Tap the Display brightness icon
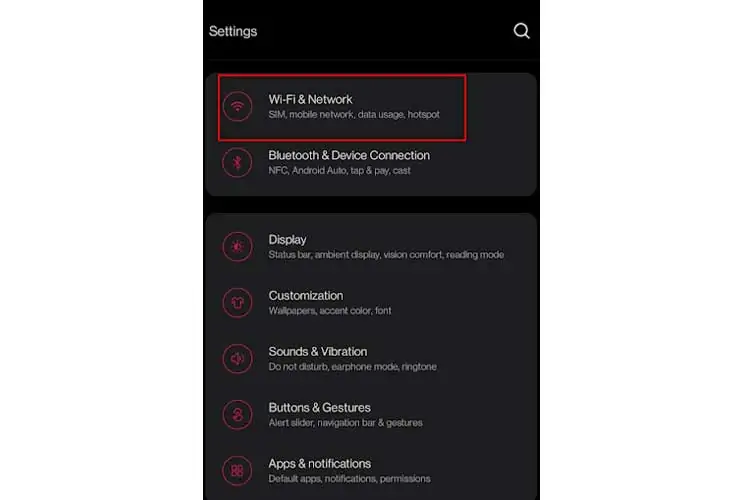The height and width of the screenshot is (500, 750). (x=237, y=246)
